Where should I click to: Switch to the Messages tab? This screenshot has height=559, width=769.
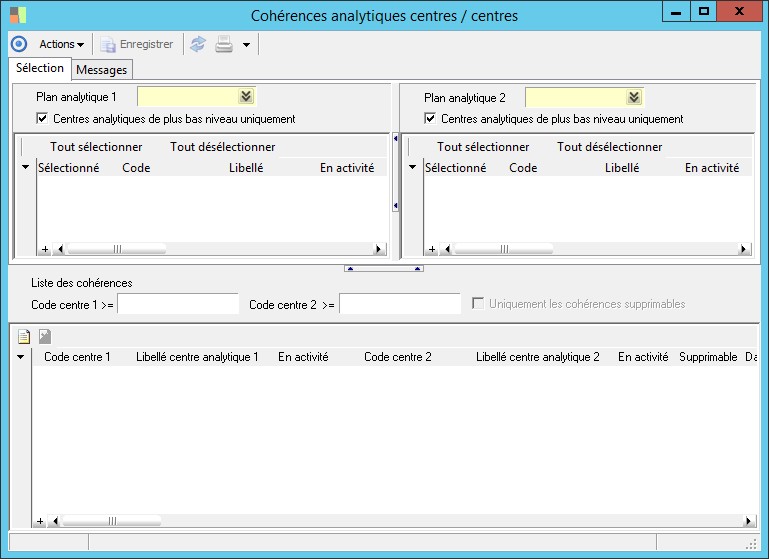click(x=101, y=70)
